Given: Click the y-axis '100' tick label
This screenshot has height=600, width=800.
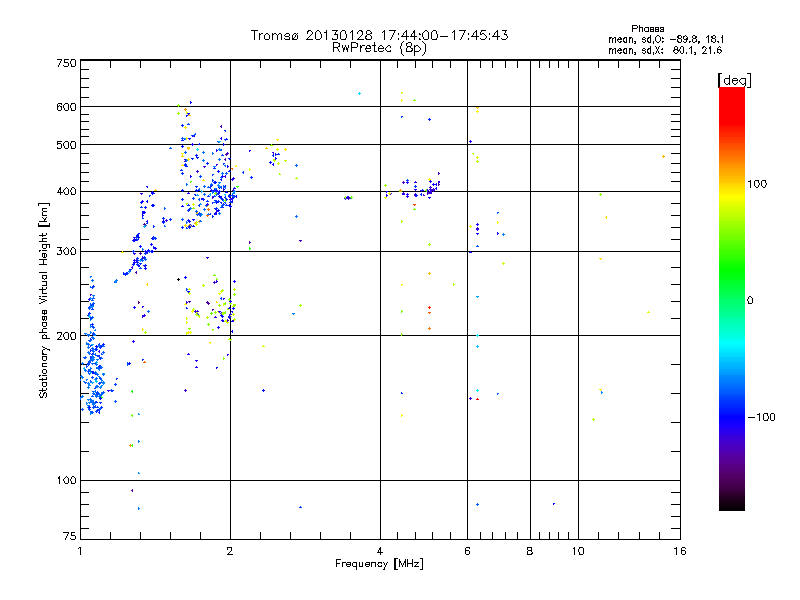Looking at the screenshot, I should pyautogui.click(x=66, y=481).
